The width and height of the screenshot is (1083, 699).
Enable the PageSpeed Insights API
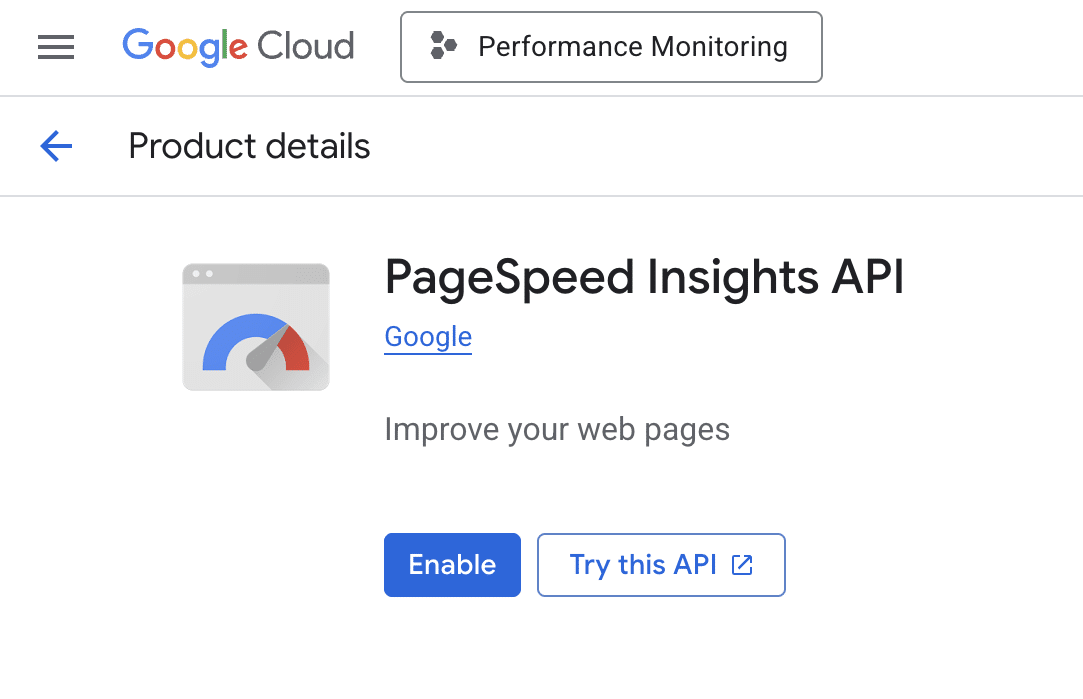point(452,564)
